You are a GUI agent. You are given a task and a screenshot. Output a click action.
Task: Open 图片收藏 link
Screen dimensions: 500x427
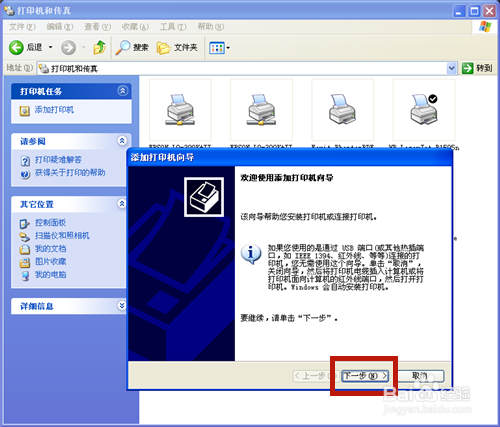tap(50, 262)
